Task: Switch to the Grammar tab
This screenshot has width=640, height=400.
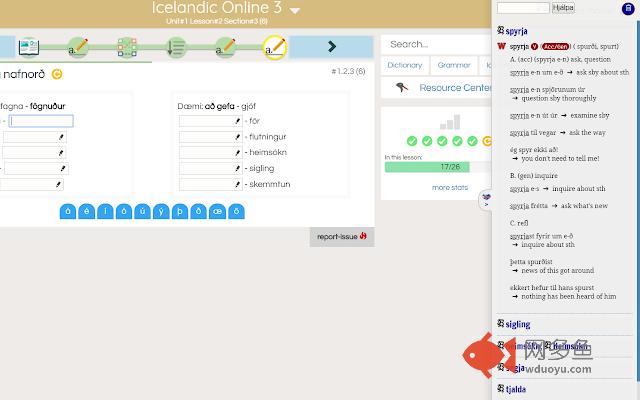Action: click(453, 65)
